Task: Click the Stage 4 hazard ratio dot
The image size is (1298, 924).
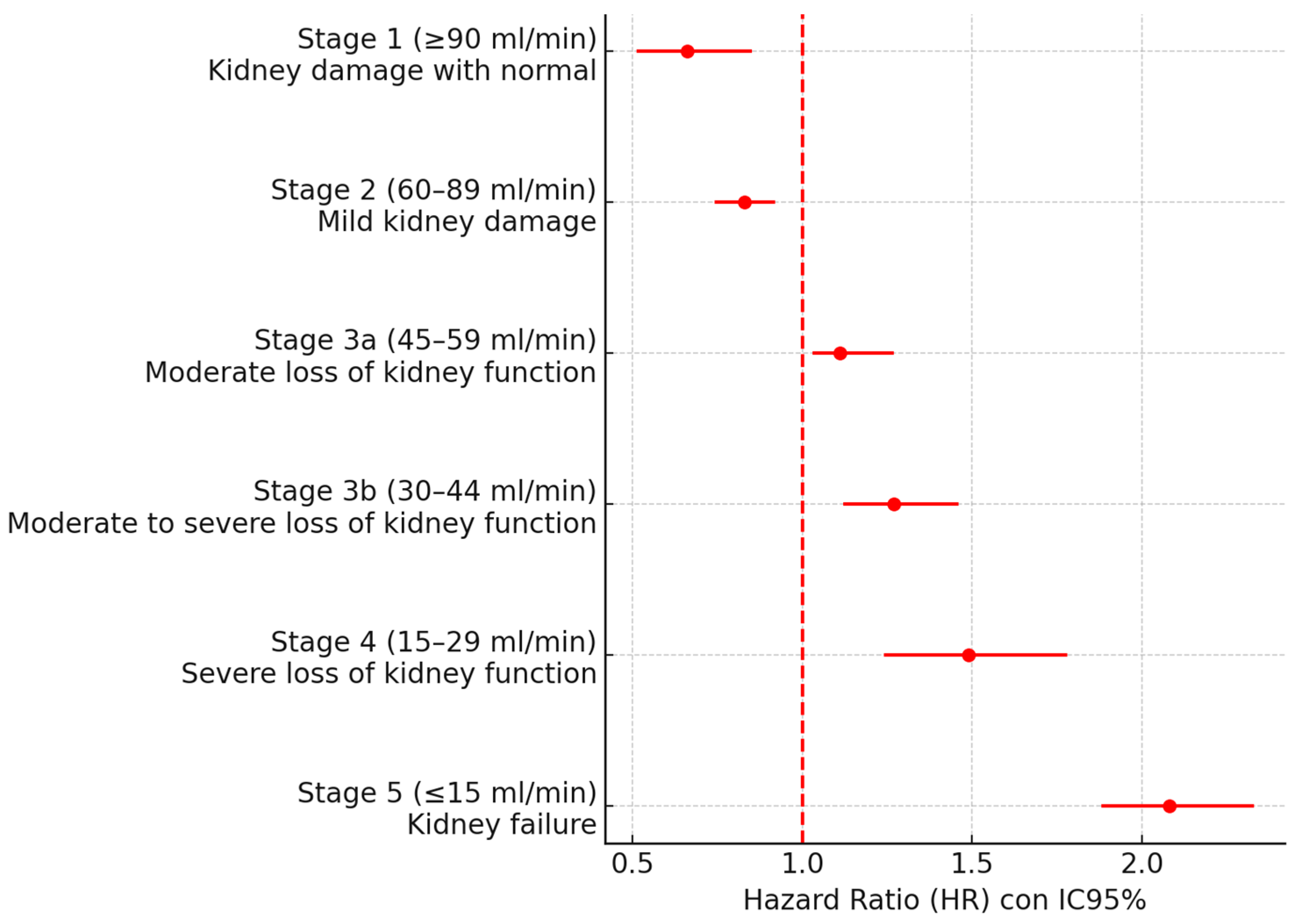Action: pos(969,655)
